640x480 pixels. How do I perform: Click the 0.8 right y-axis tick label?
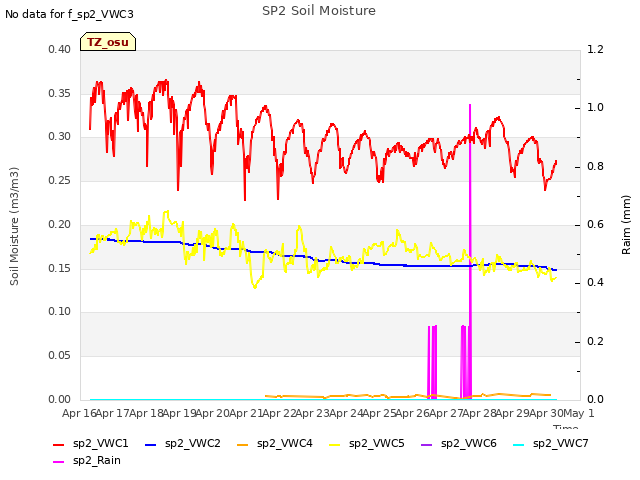point(595,167)
